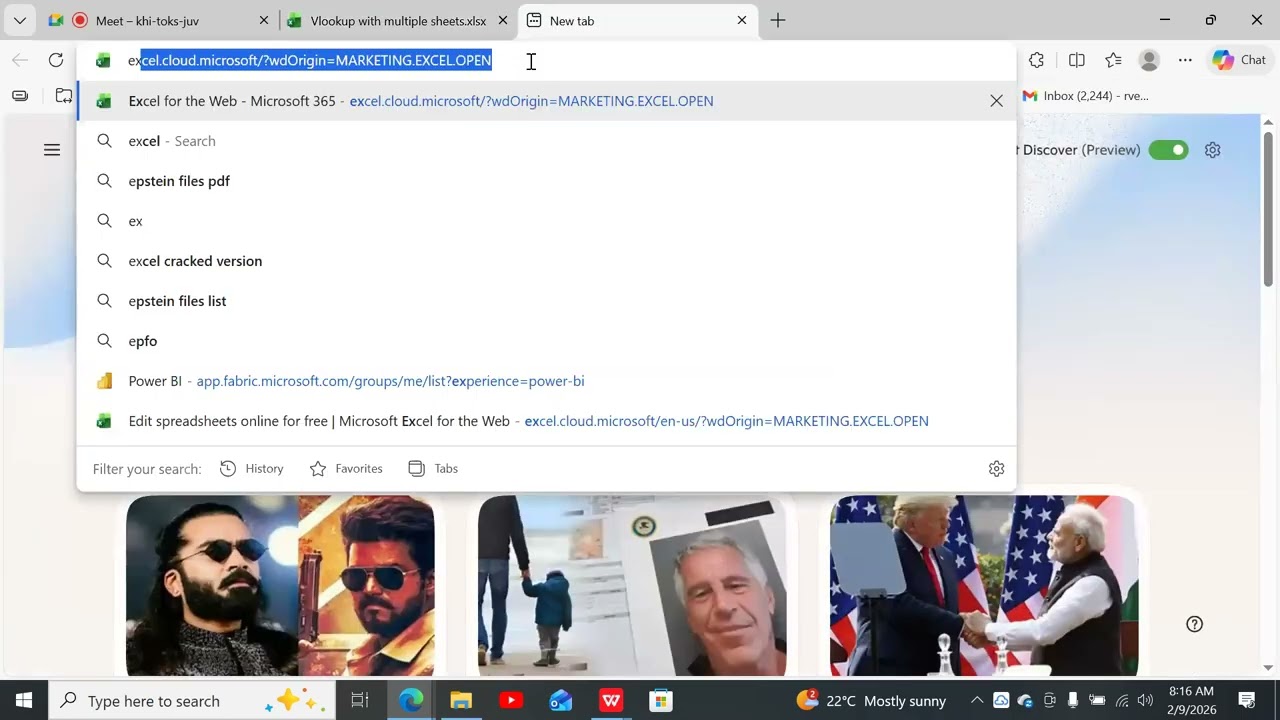Choose 'excel cracked version' suggestion
Image resolution: width=1280 pixels, height=720 pixels.
coord(546,261)
